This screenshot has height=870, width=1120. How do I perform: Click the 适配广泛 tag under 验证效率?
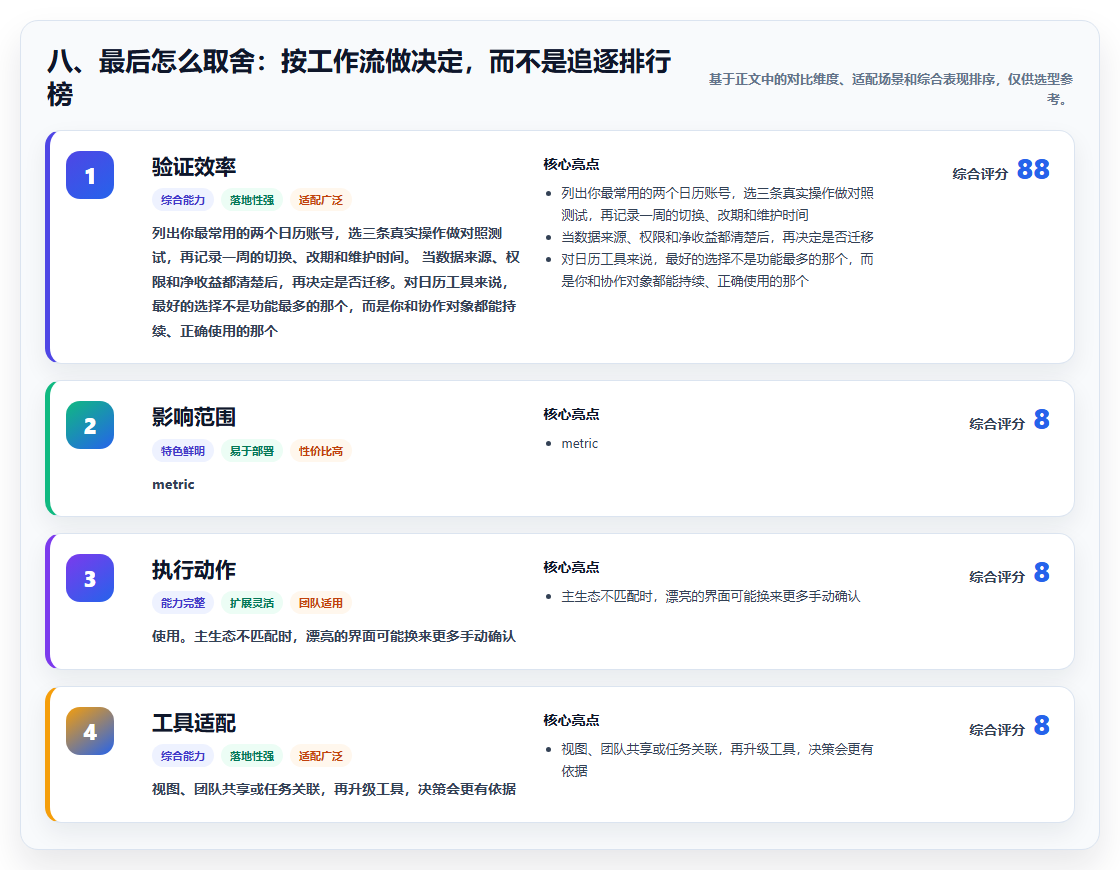tap(321, 200)
